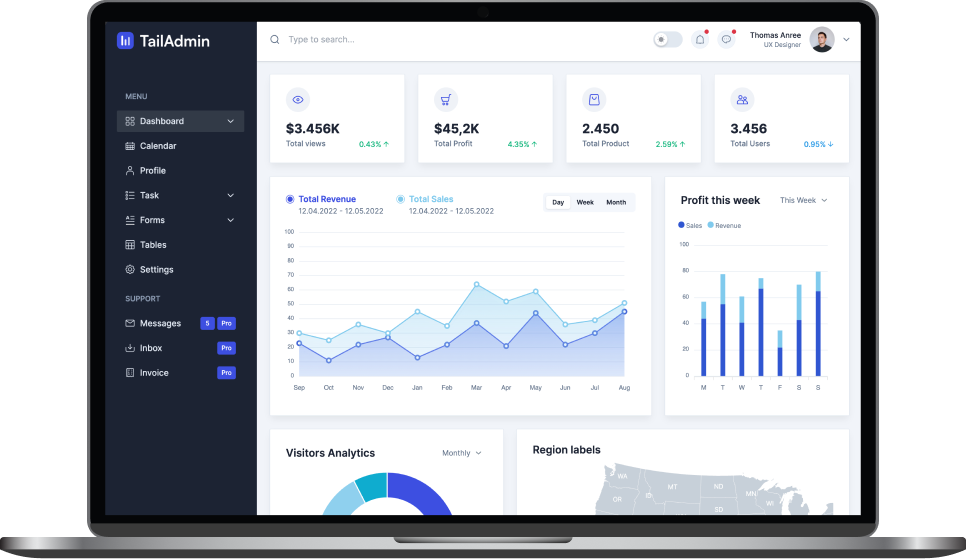Open the This Week dropdown
This screenshot has width=966, height=559.
[803, 200]
